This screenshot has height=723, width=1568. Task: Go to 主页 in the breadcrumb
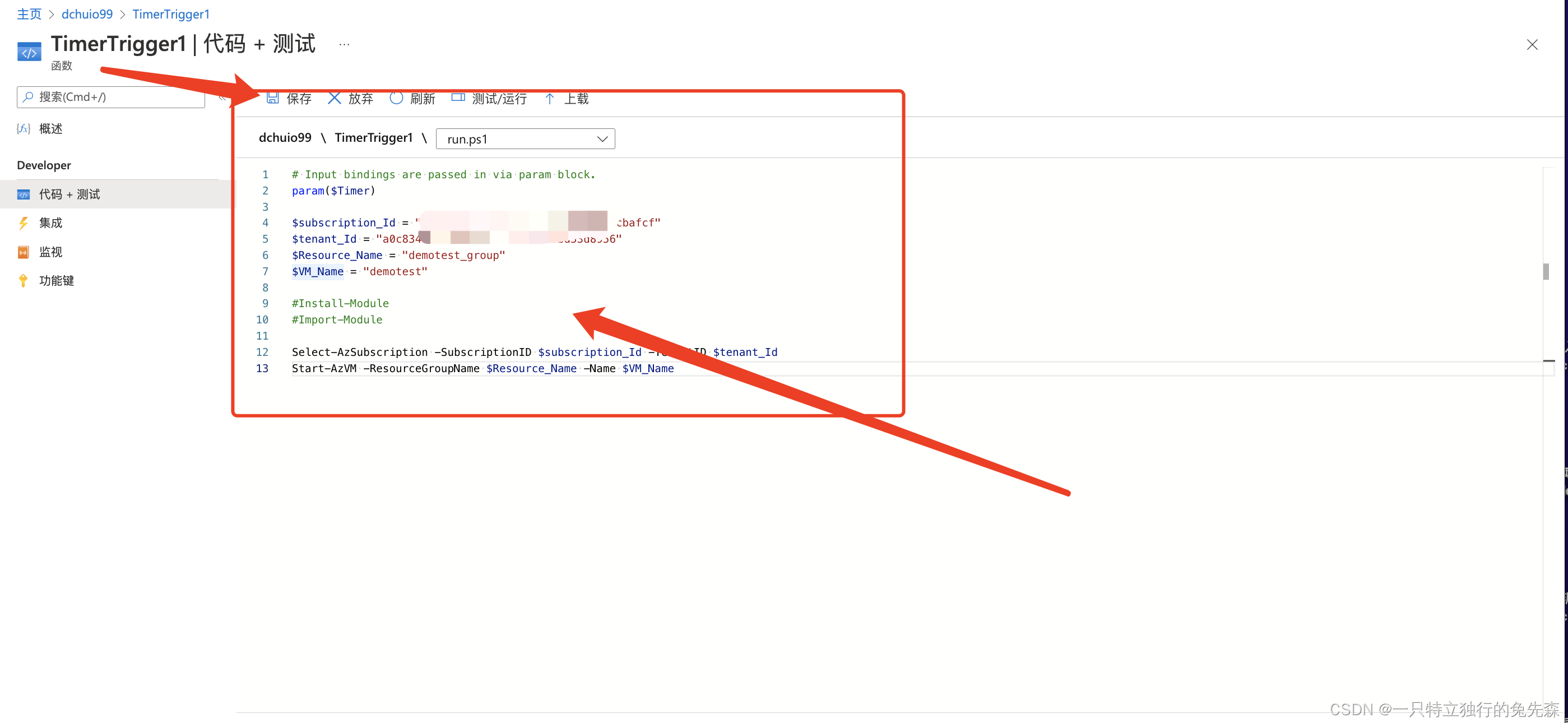(29, 14)
